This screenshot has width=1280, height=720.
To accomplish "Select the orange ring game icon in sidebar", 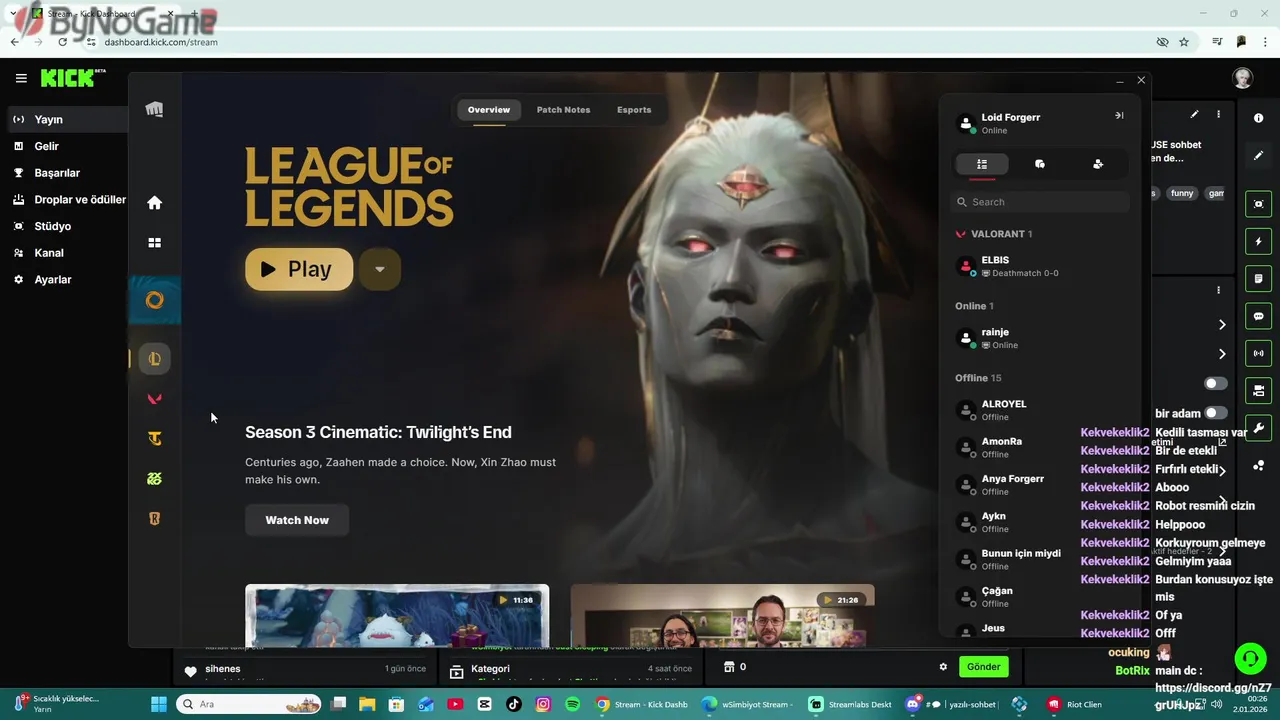I will 154,300.
